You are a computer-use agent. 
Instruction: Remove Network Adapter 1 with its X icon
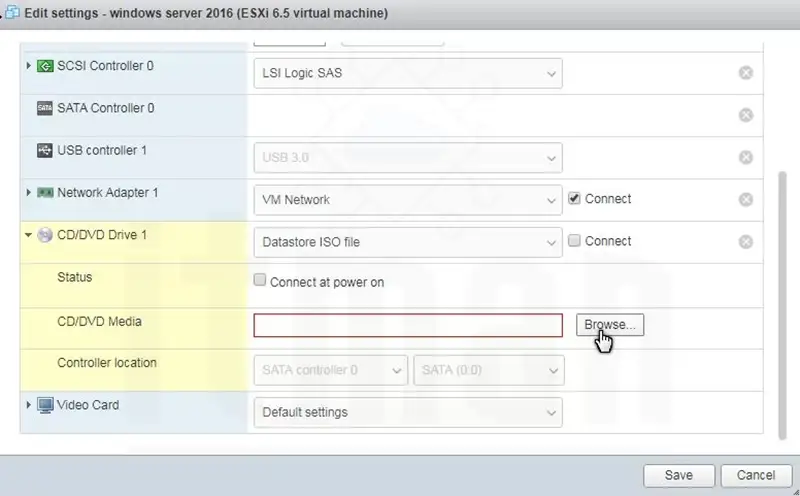tap(745, 200)
